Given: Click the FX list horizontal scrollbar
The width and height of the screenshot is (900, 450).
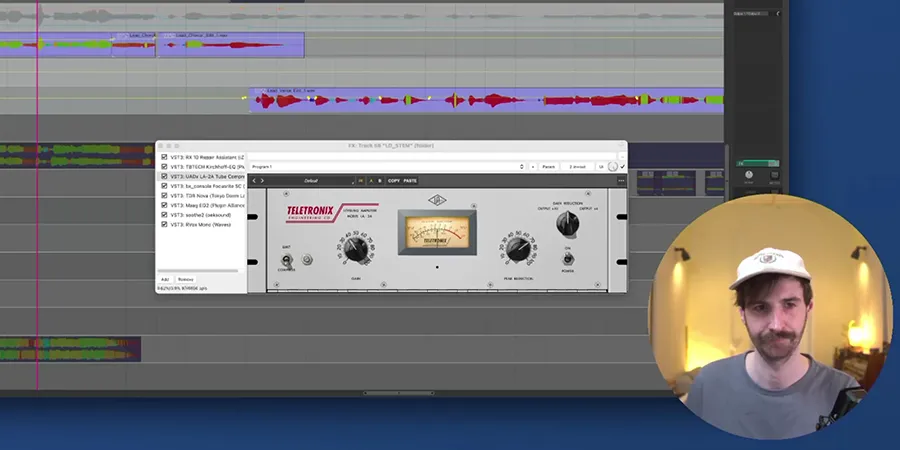Looking at the screenshot, I should [x=197, y=271].
